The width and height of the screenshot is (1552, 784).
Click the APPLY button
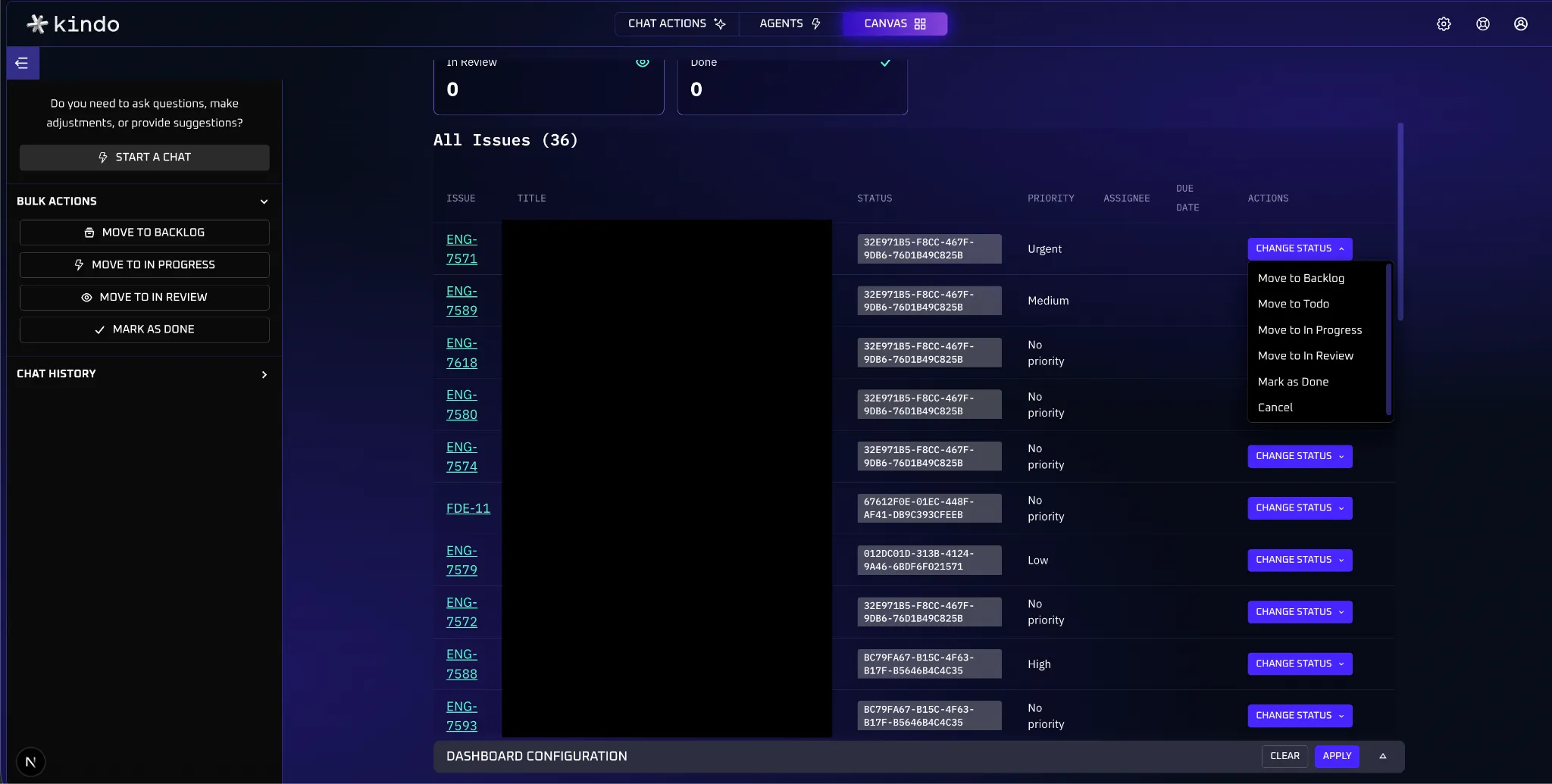1336,756
